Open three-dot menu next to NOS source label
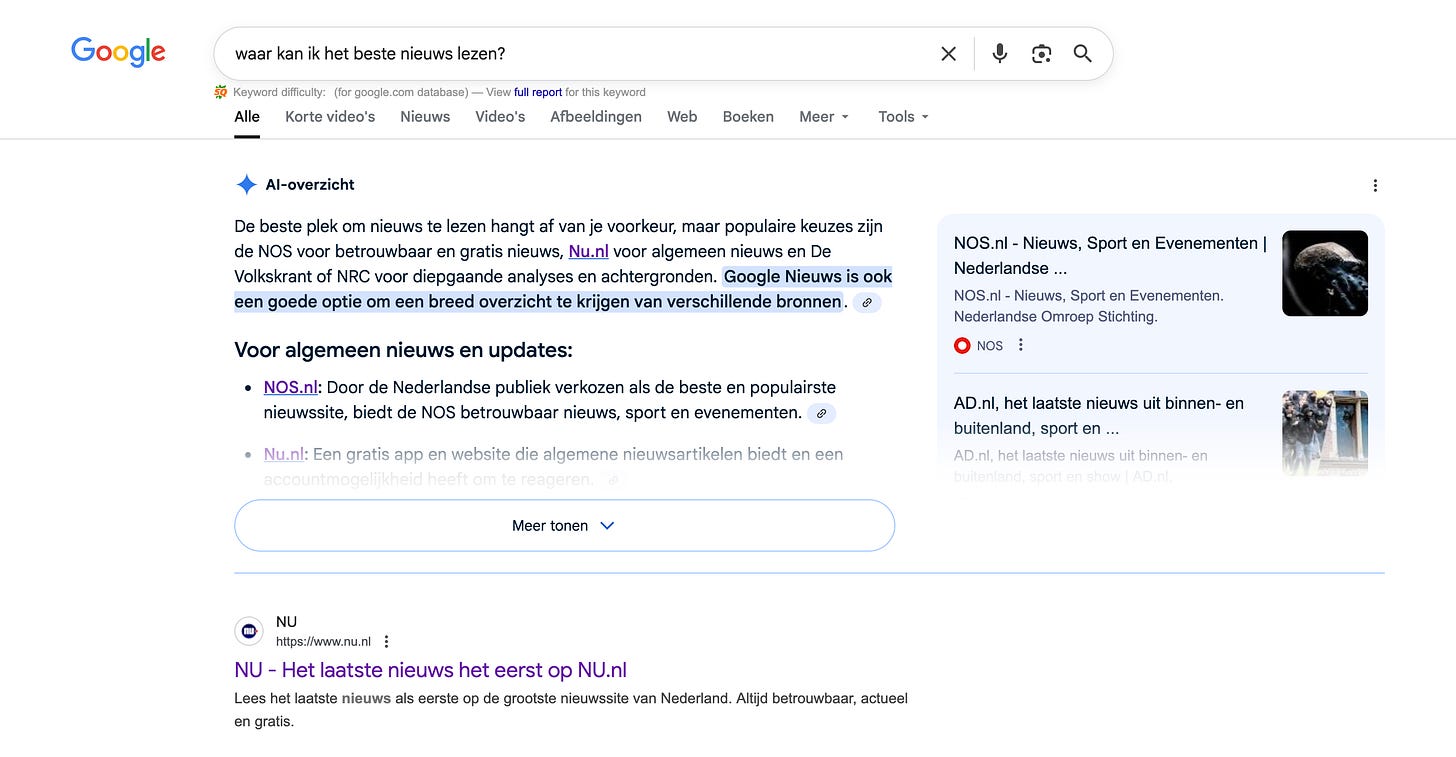Viewport: 1456px width, 757px height. click(x=1021, y=345)
